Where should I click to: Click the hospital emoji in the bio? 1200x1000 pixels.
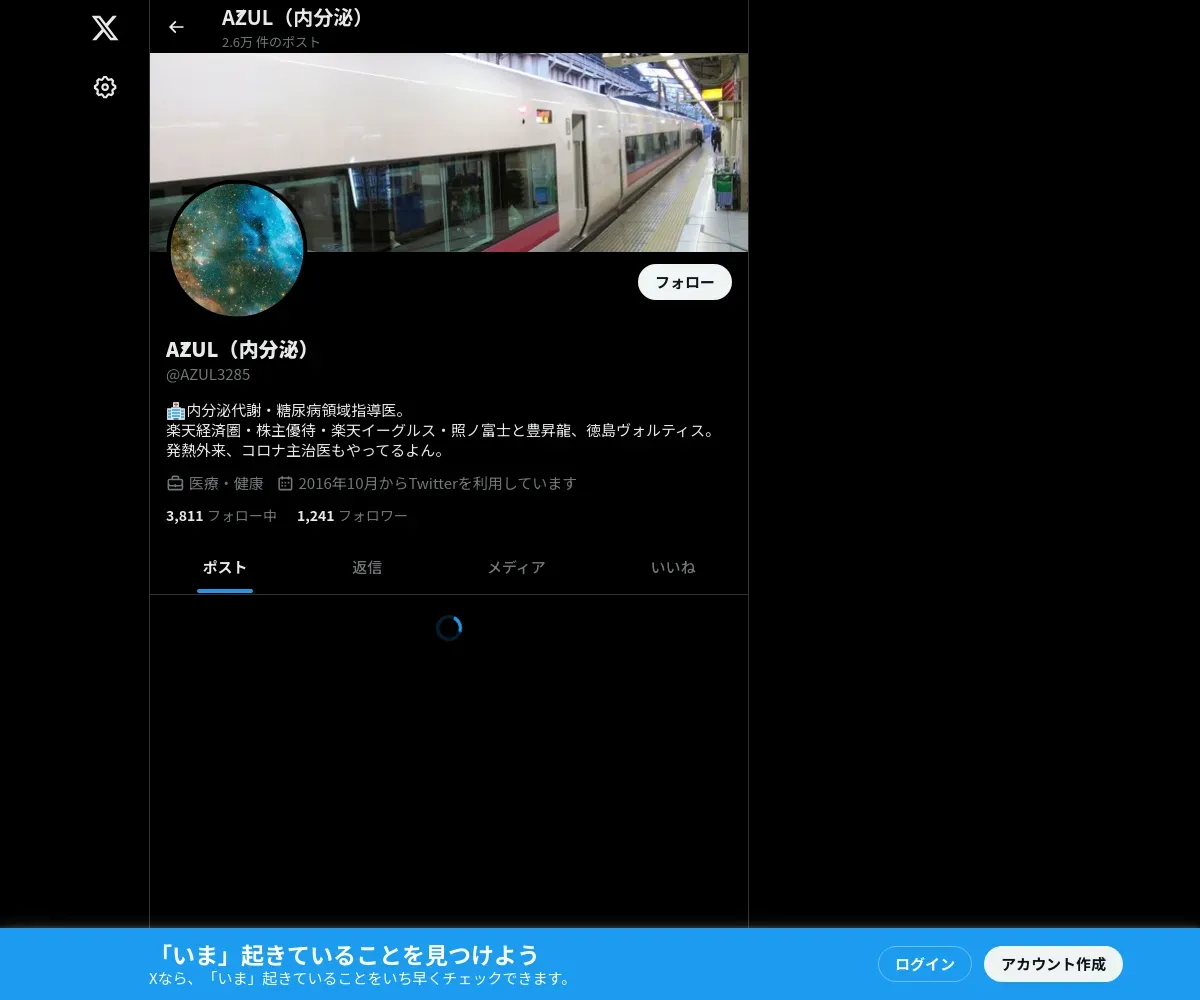pos(176,410)
